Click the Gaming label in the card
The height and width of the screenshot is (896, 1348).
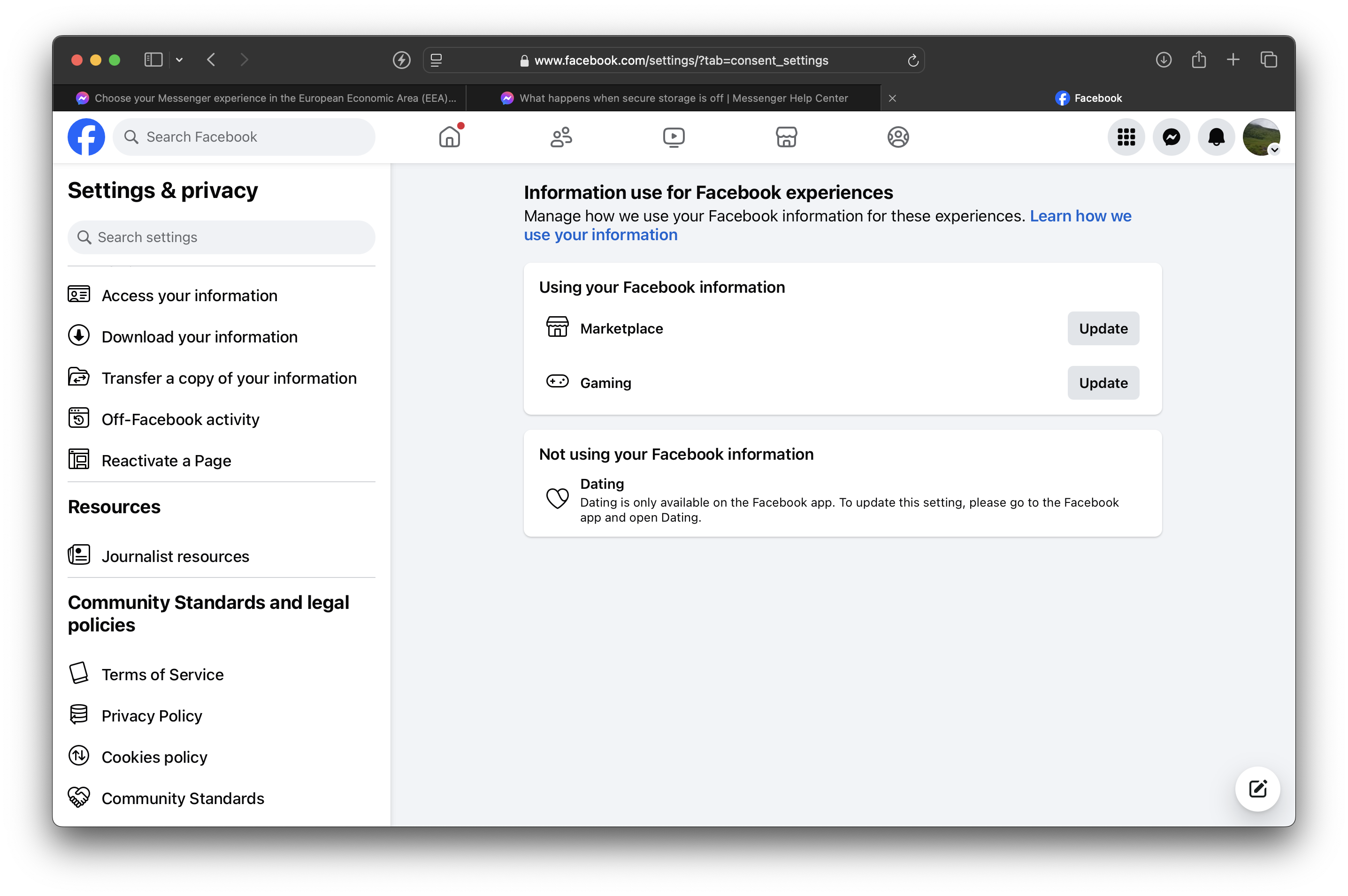click(605, 383)
